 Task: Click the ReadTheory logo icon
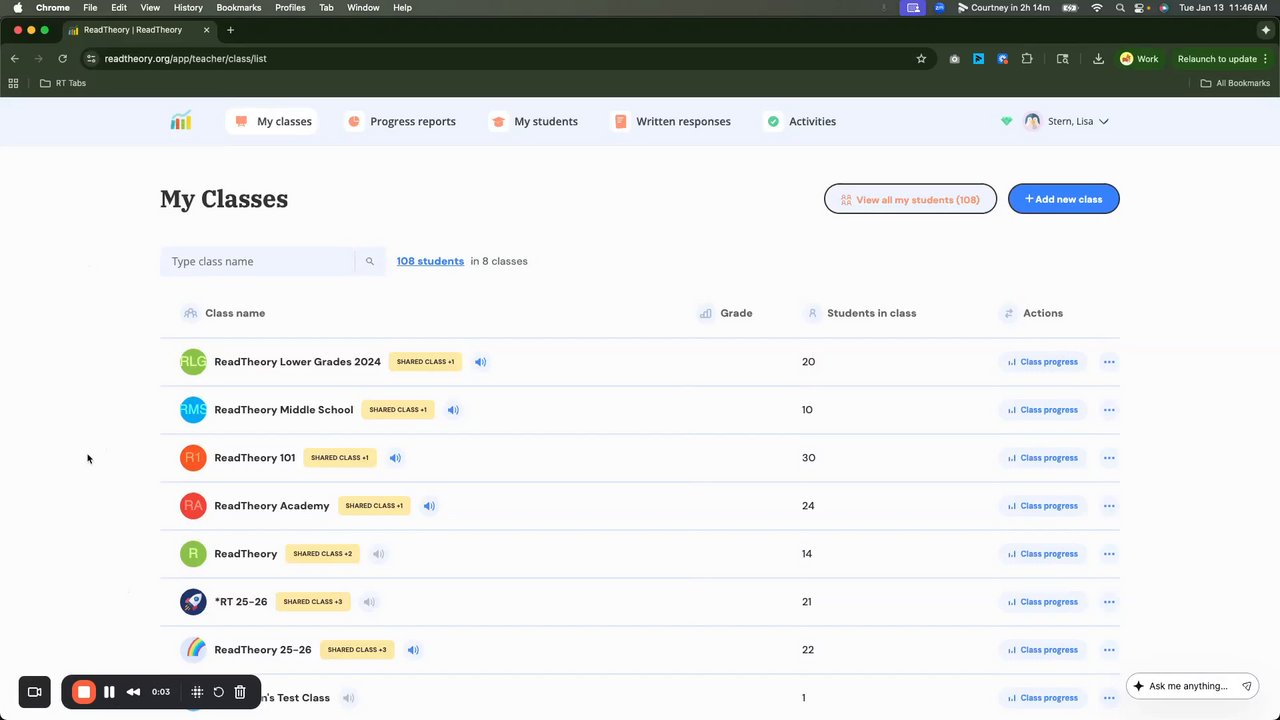pos(181,121)
